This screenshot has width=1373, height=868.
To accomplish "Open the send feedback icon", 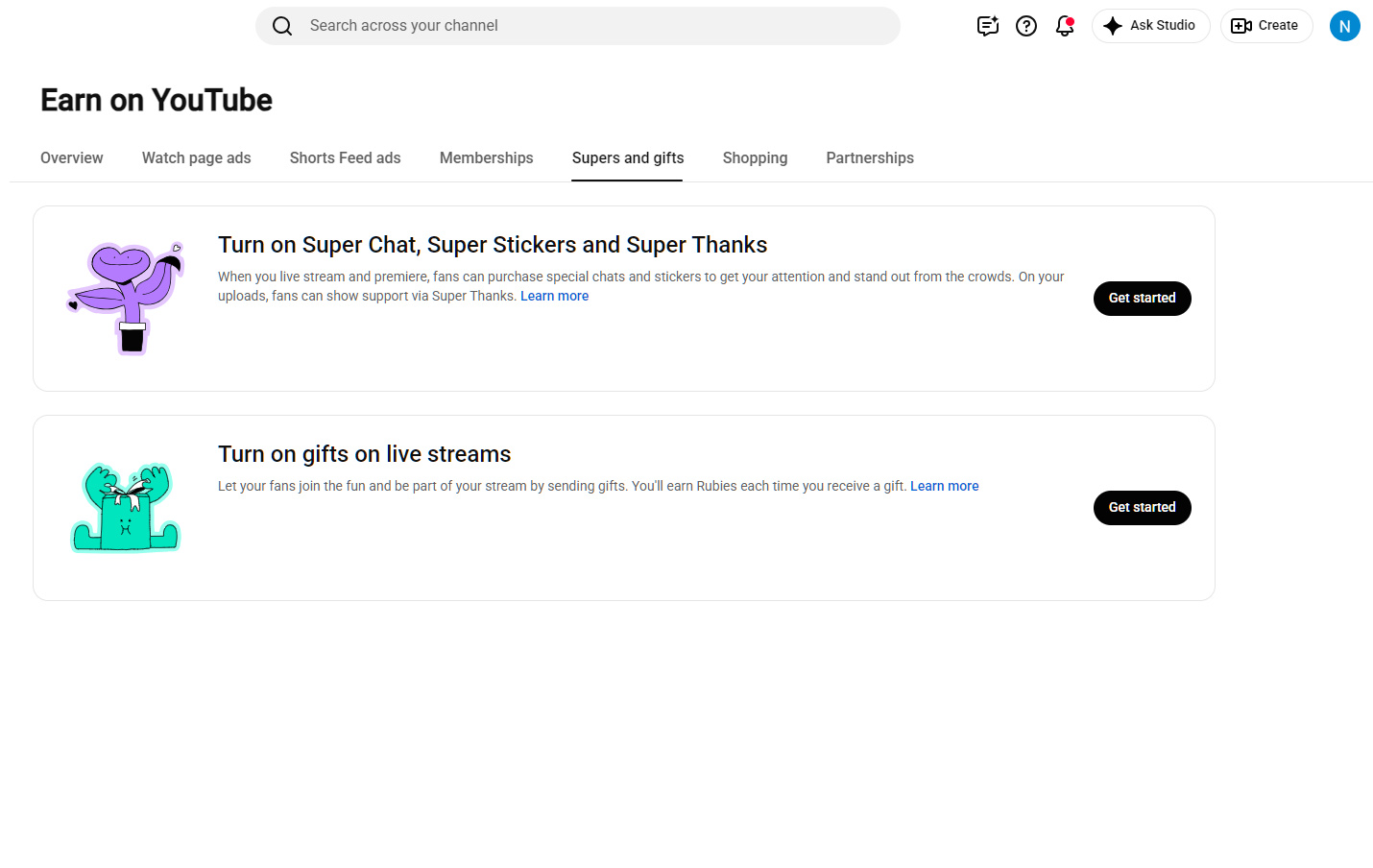I will point(988,26).
